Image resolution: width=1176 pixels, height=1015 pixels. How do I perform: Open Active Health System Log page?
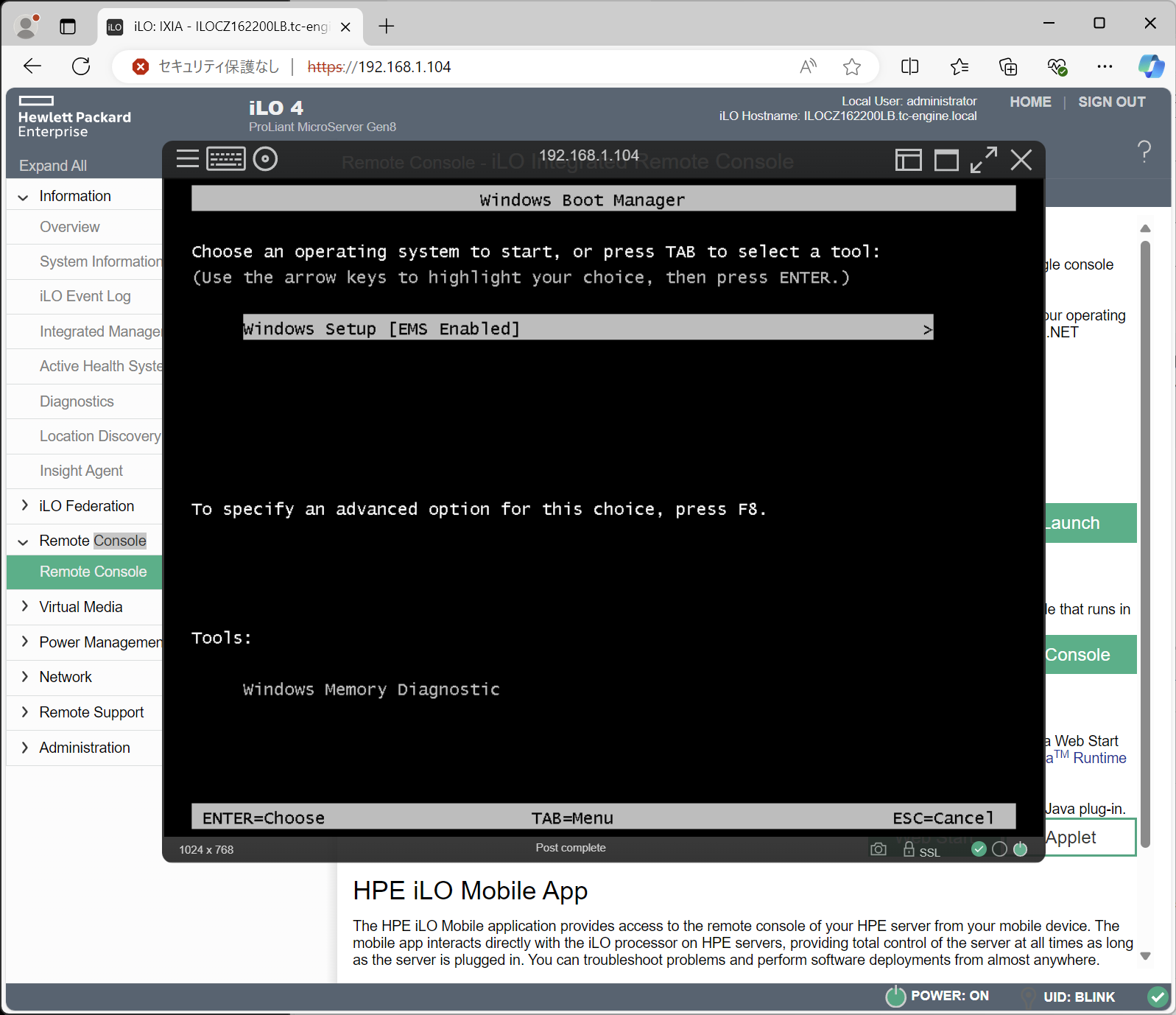pyautogui.click(x=101, y=366)
